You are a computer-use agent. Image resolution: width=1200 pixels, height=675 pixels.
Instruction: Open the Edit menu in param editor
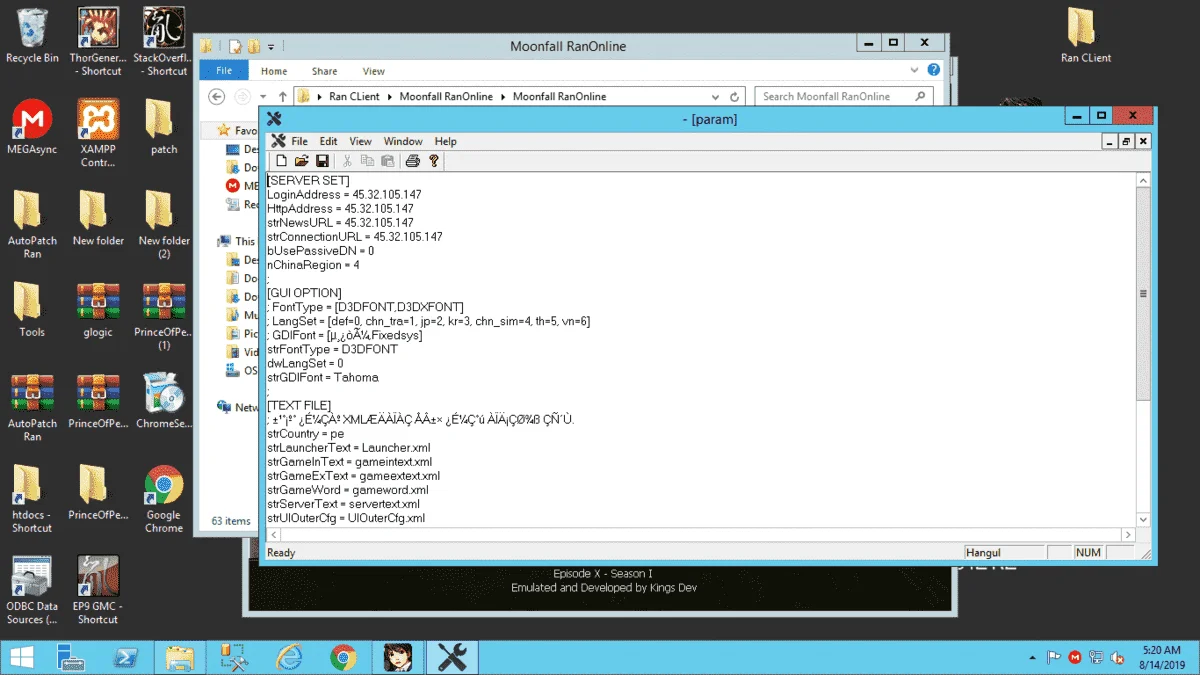pos(328,141)
